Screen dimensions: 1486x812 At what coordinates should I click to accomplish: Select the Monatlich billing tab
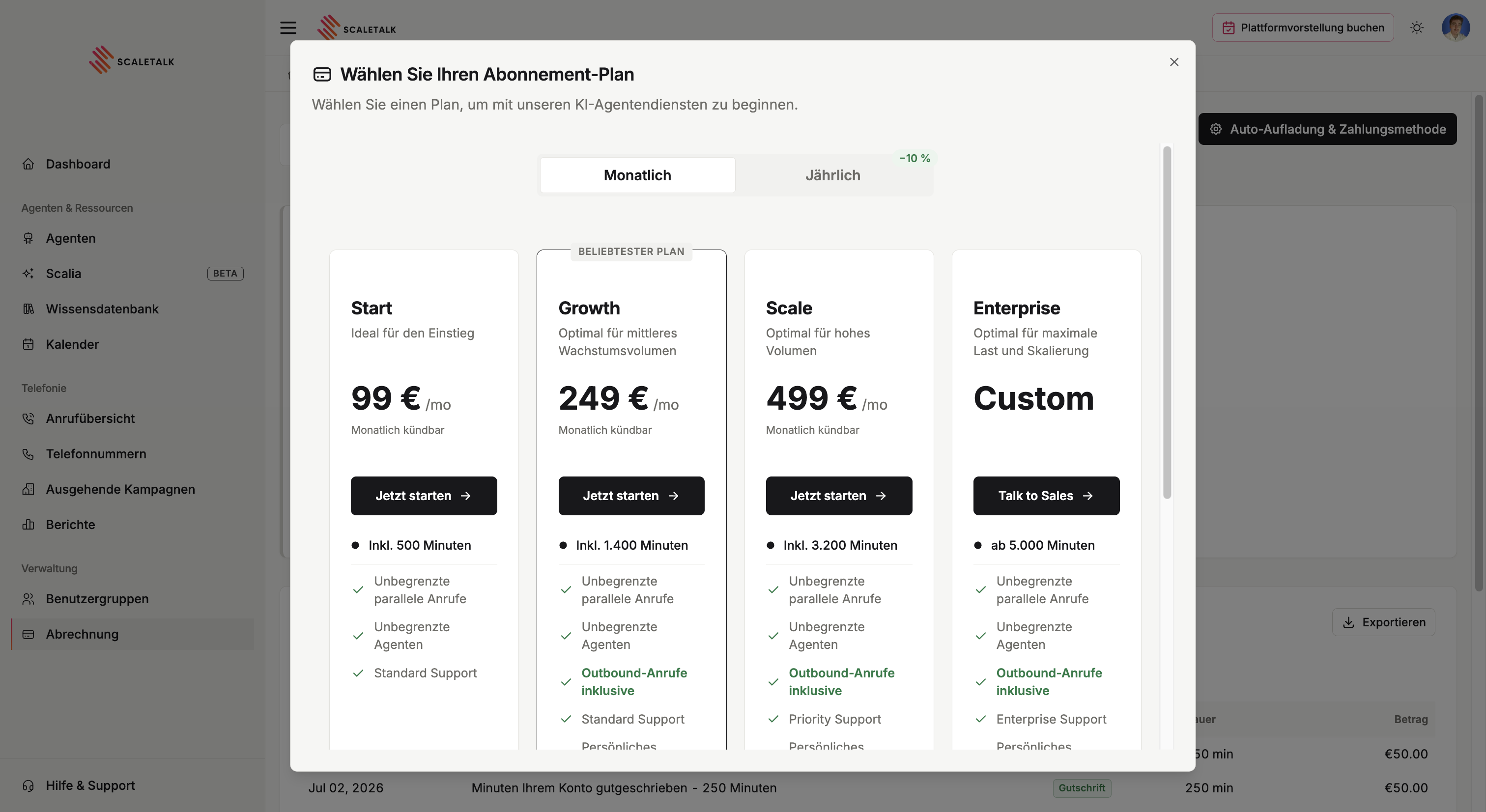(637, 175)
